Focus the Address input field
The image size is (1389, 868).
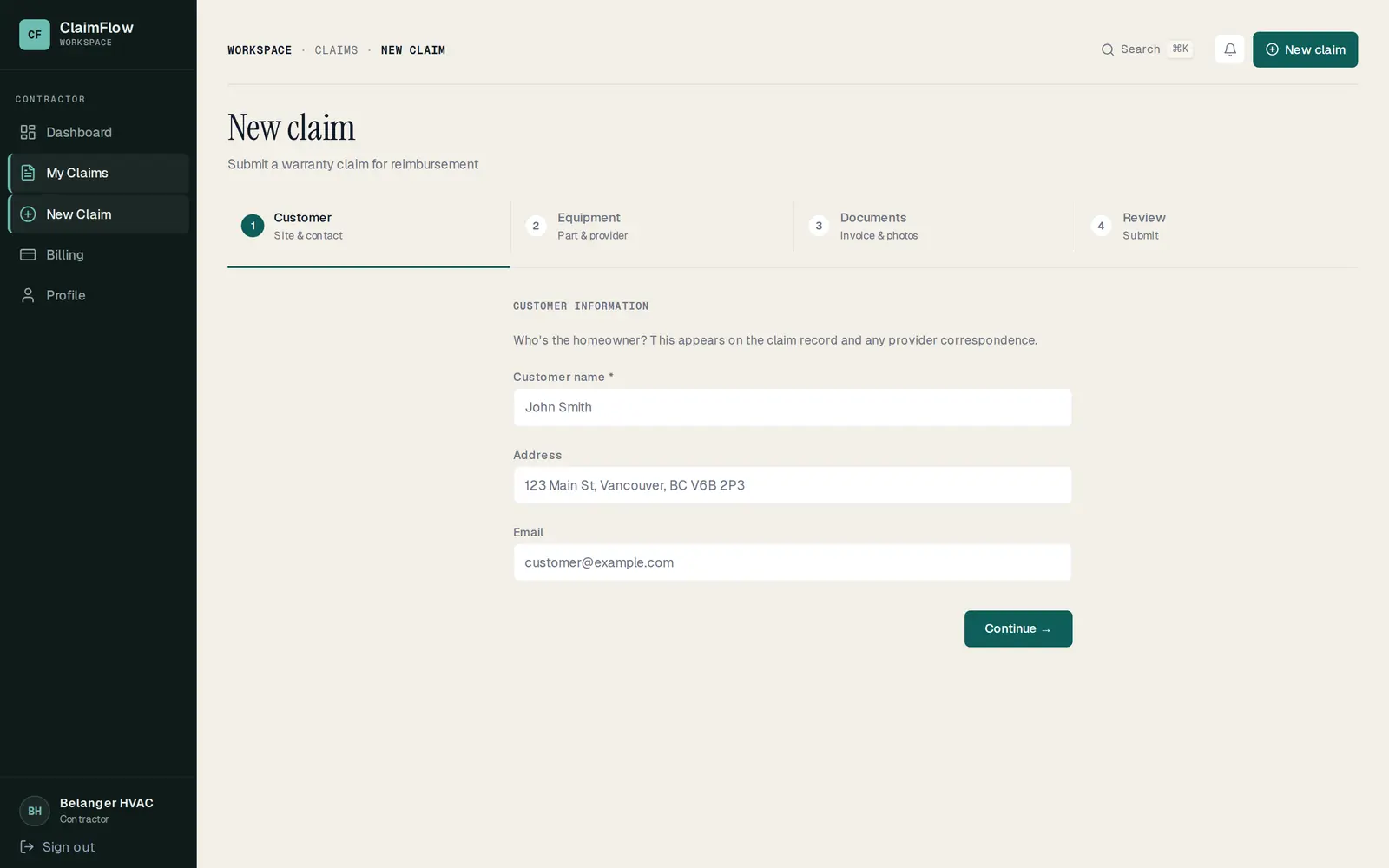click(x=793, y=485)
